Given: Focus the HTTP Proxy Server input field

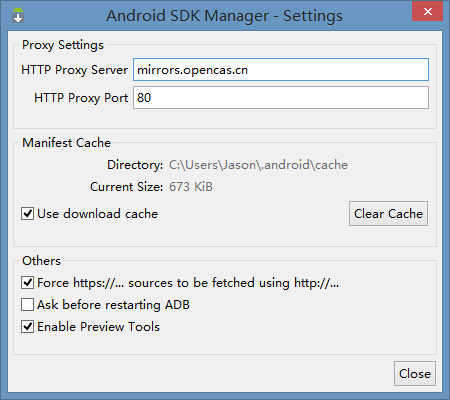Looking at the screenshot, I should coord(281,70).
